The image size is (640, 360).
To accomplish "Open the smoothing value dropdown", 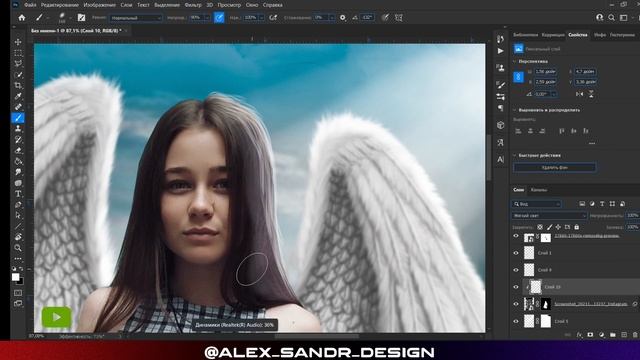I will point(332,18).
